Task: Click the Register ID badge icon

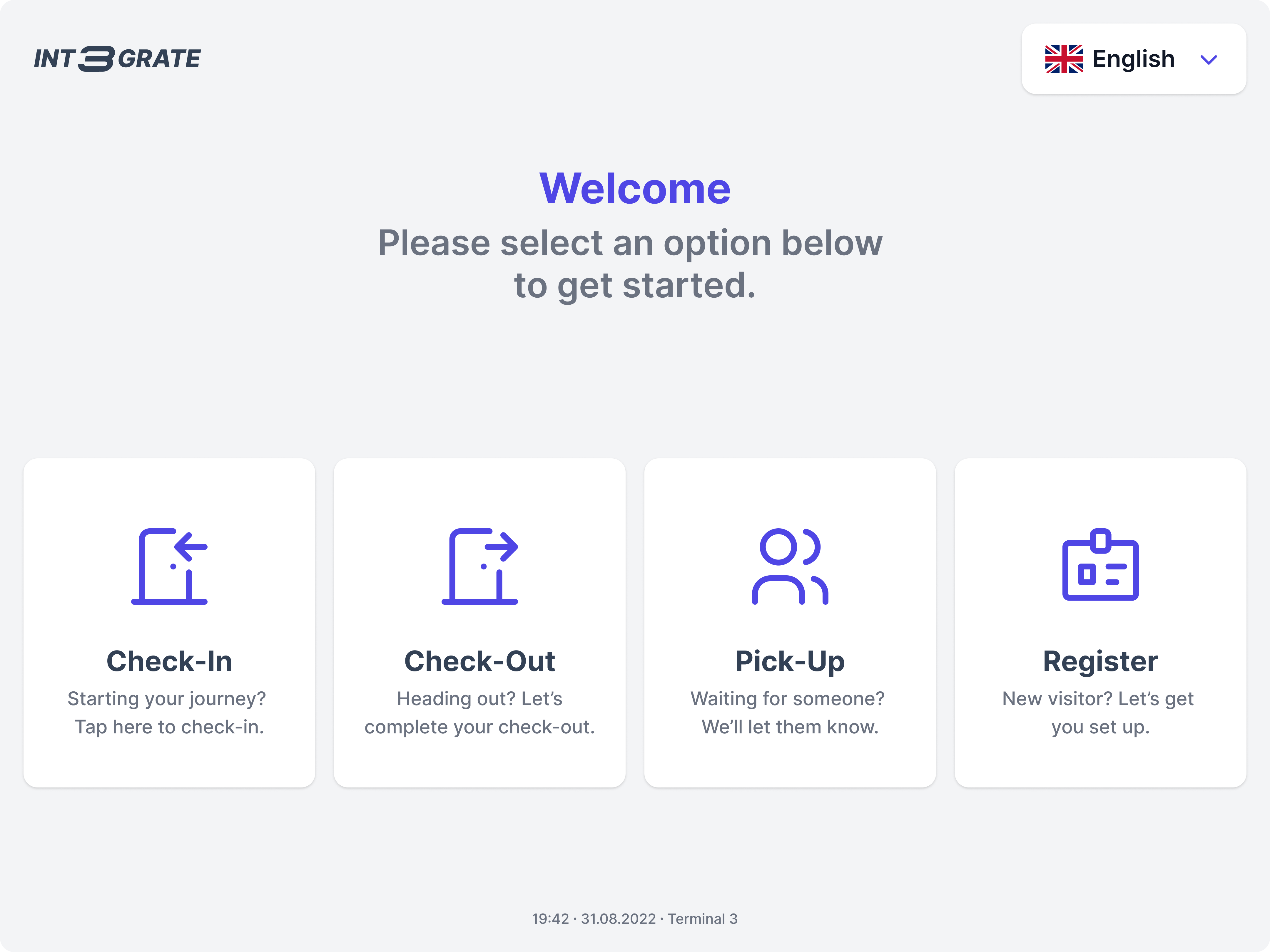Action: tap(1100, 565)
